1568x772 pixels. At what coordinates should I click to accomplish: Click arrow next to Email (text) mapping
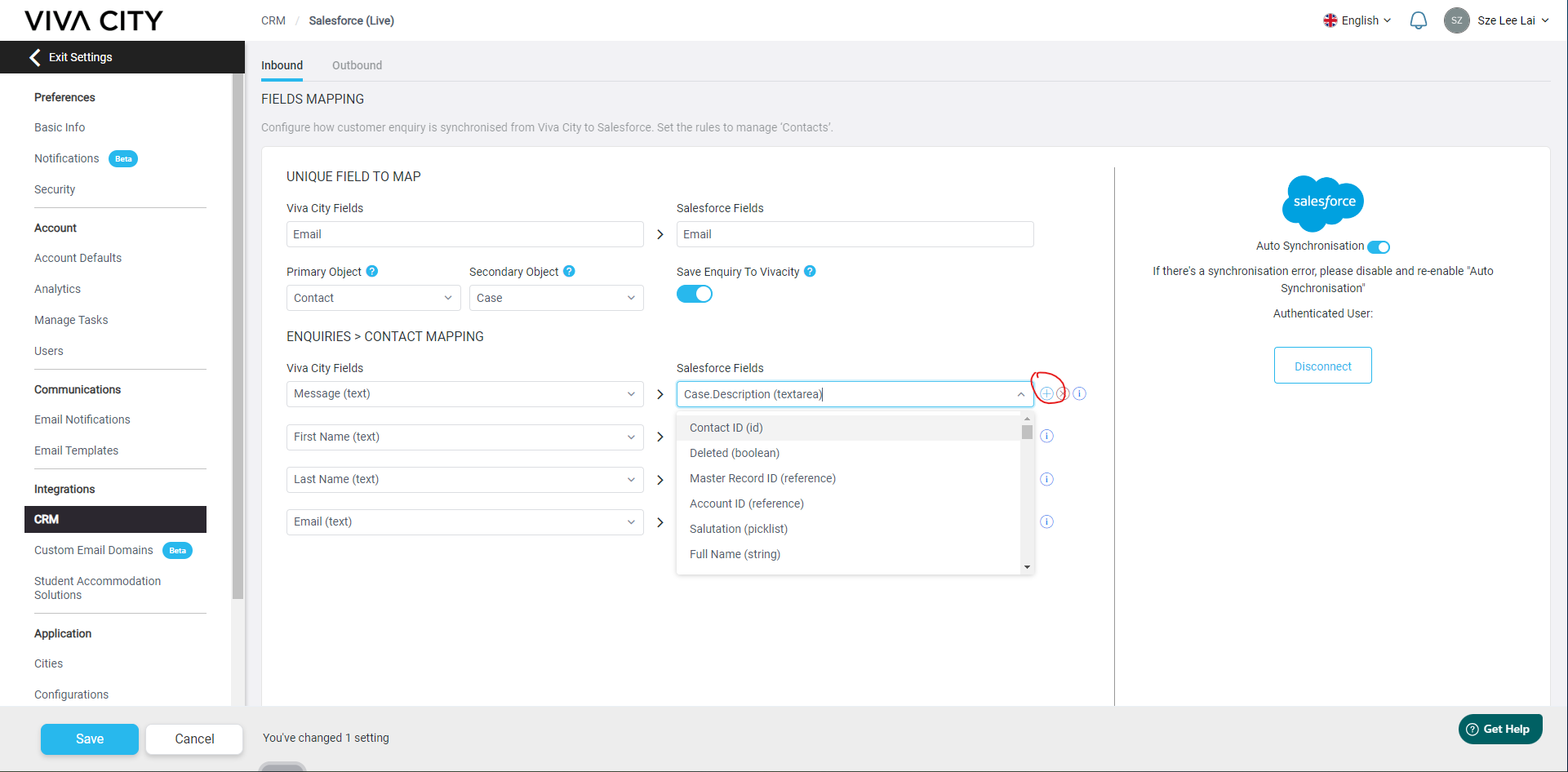tap(660, 522)
